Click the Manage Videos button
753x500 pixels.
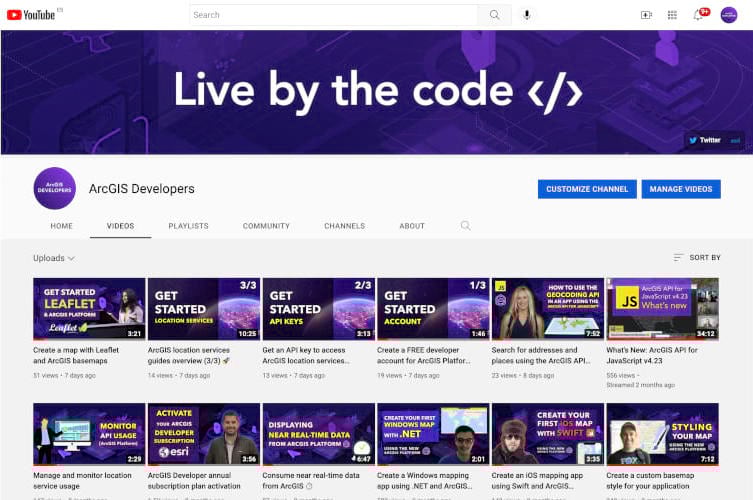coord(681,189)
